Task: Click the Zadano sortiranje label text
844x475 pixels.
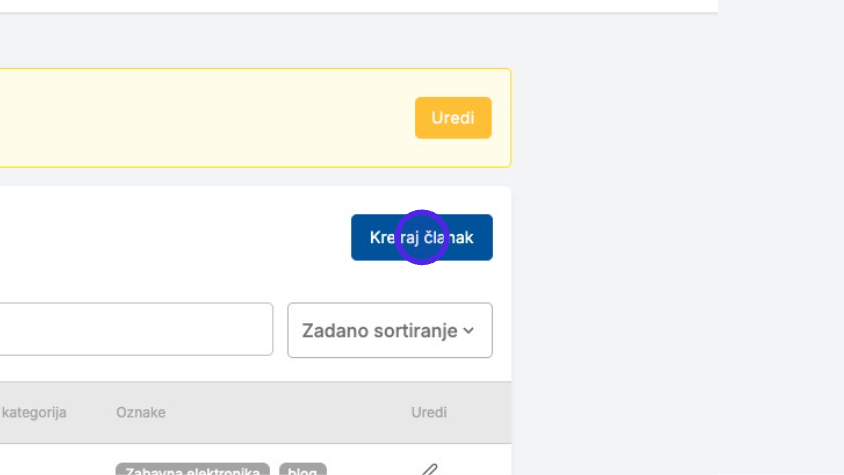Action: tap(380, 330)
